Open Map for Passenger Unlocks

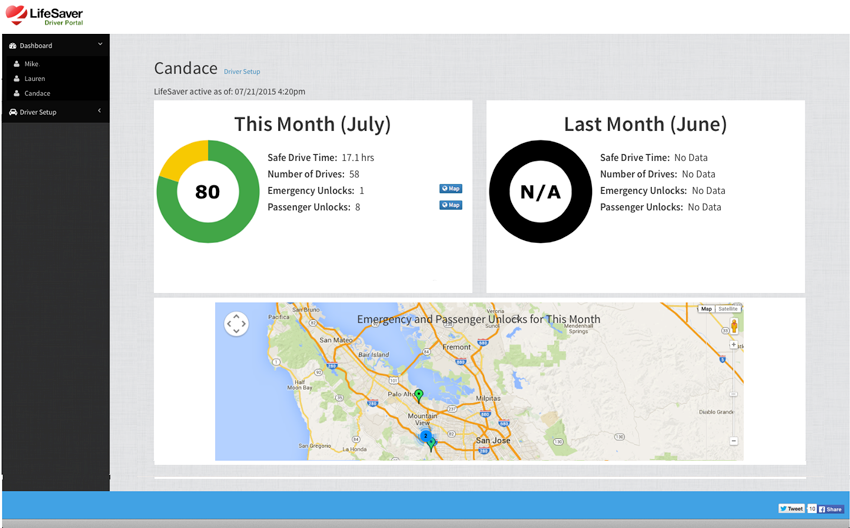(x=450, y=205)
